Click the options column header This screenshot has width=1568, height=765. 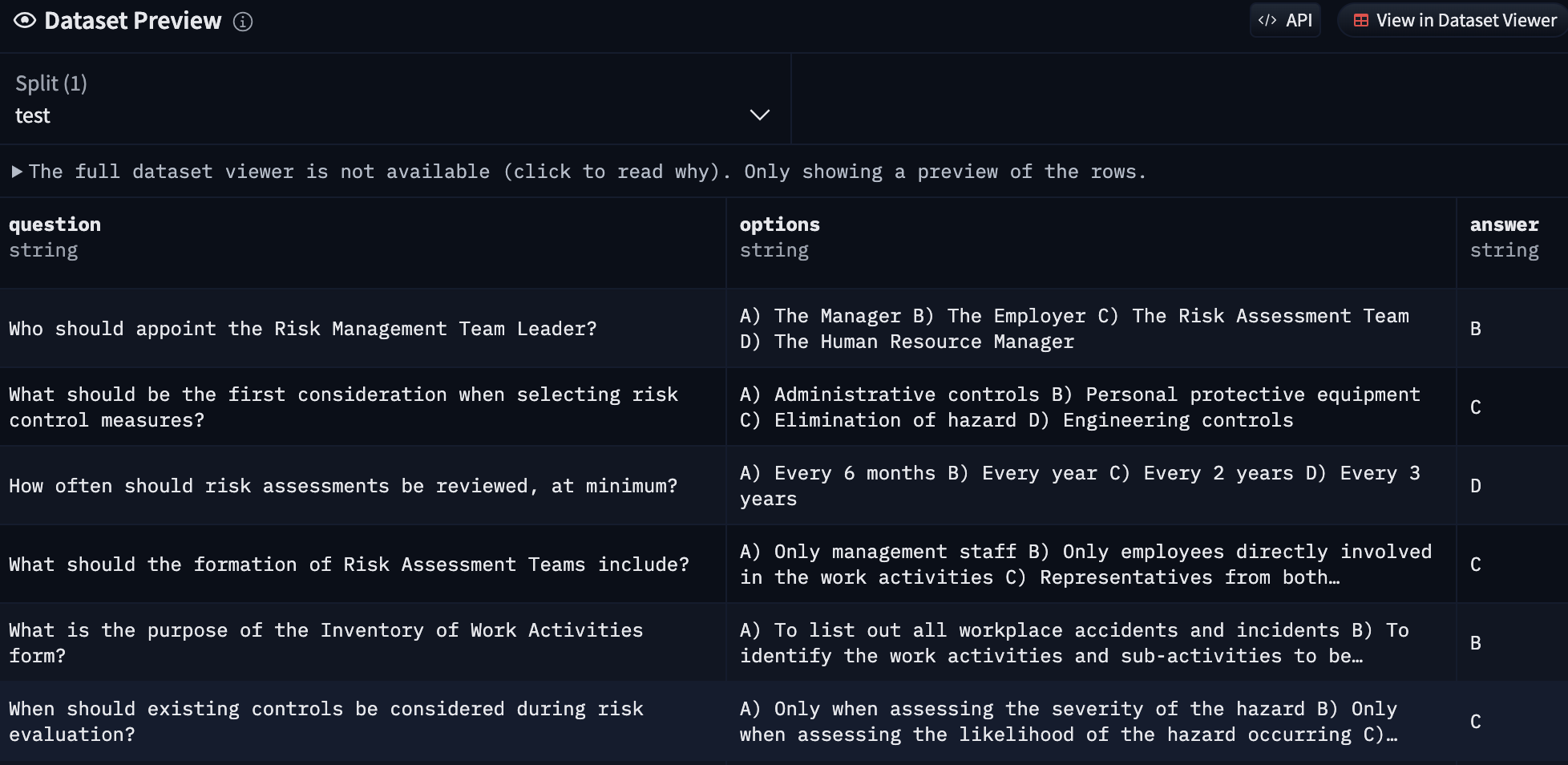point(779,225)
